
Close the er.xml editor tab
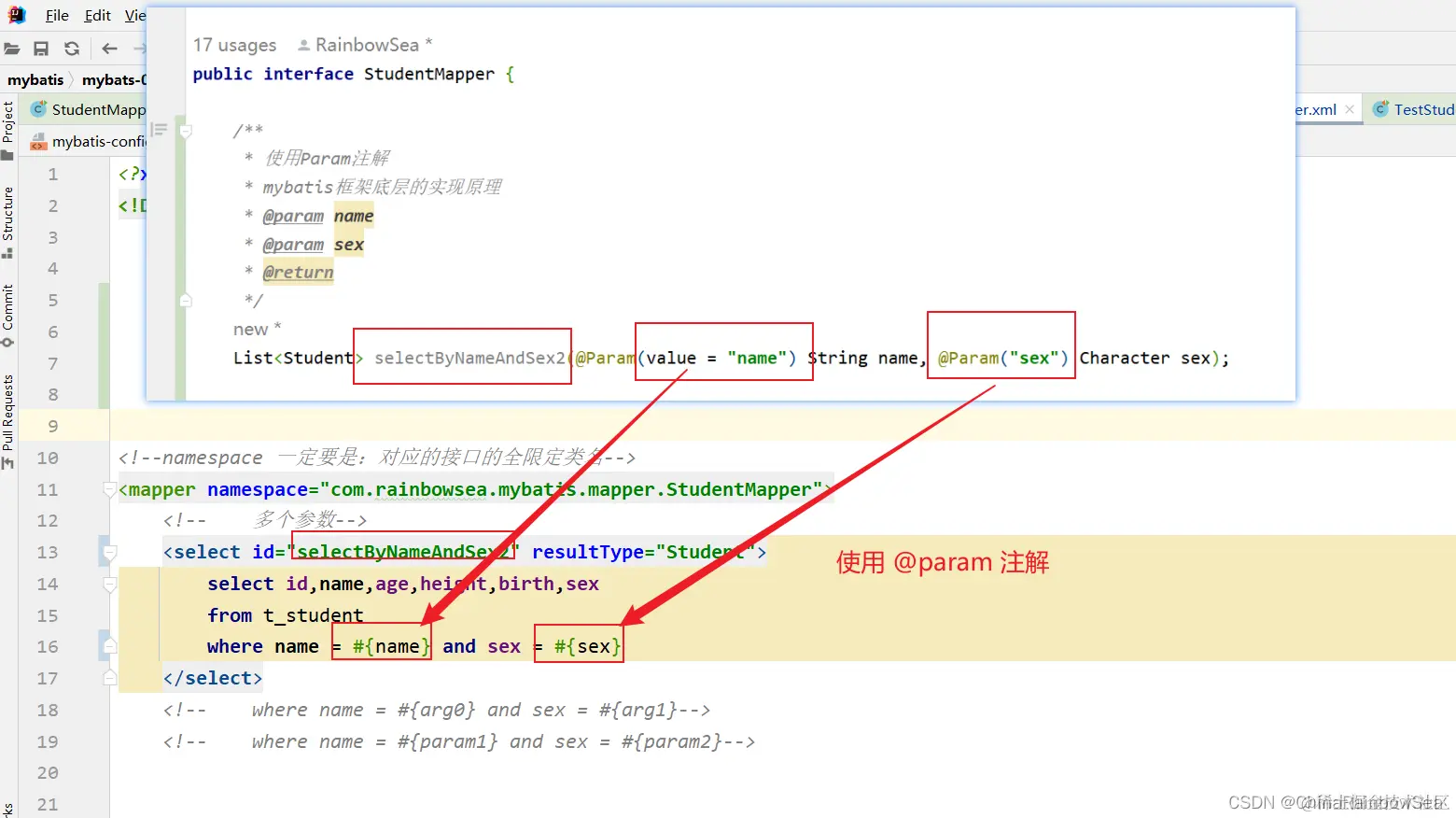[x=1350, y=109]
